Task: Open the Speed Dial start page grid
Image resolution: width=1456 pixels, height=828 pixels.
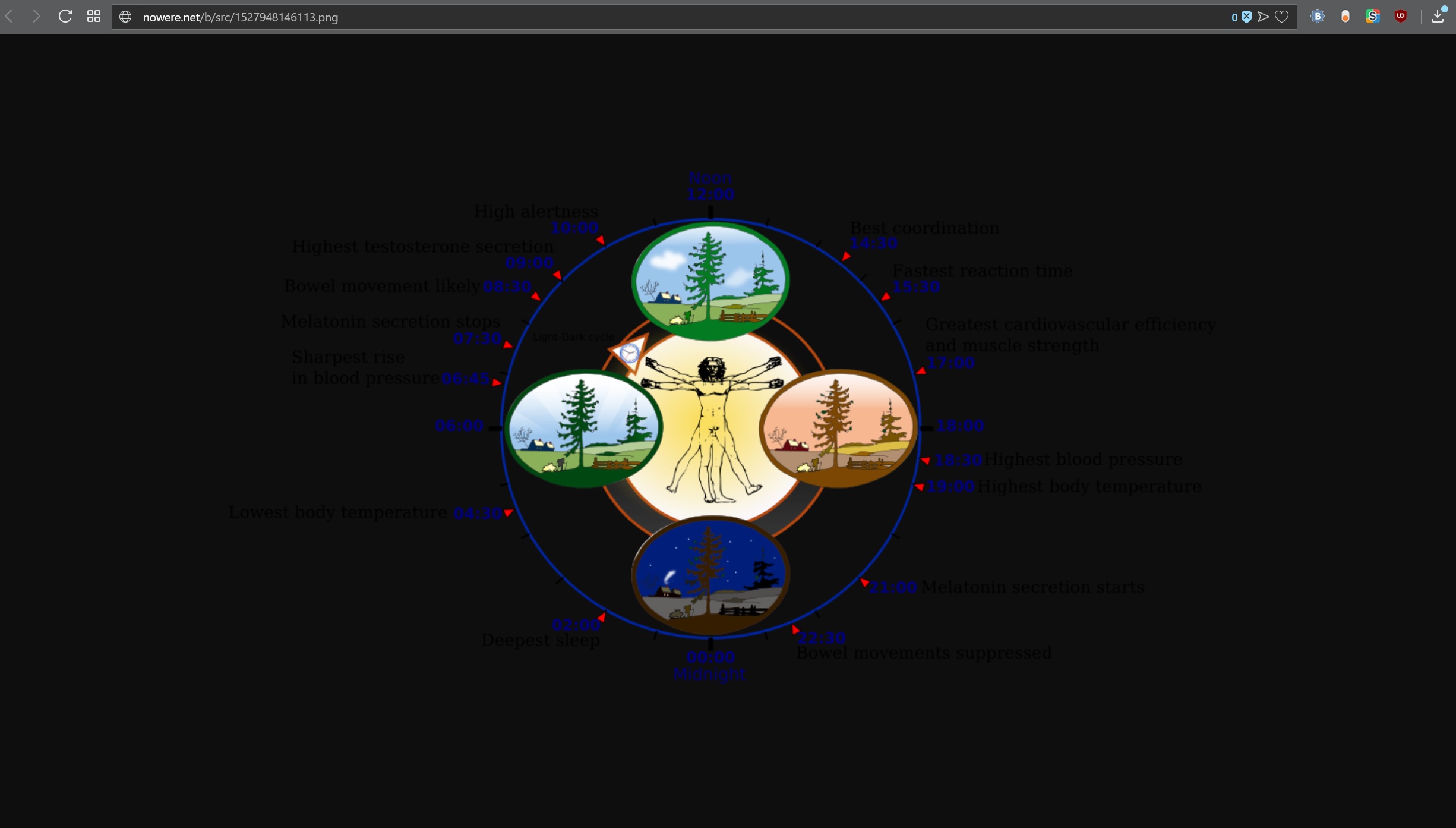Action: (x=94, y=17)
